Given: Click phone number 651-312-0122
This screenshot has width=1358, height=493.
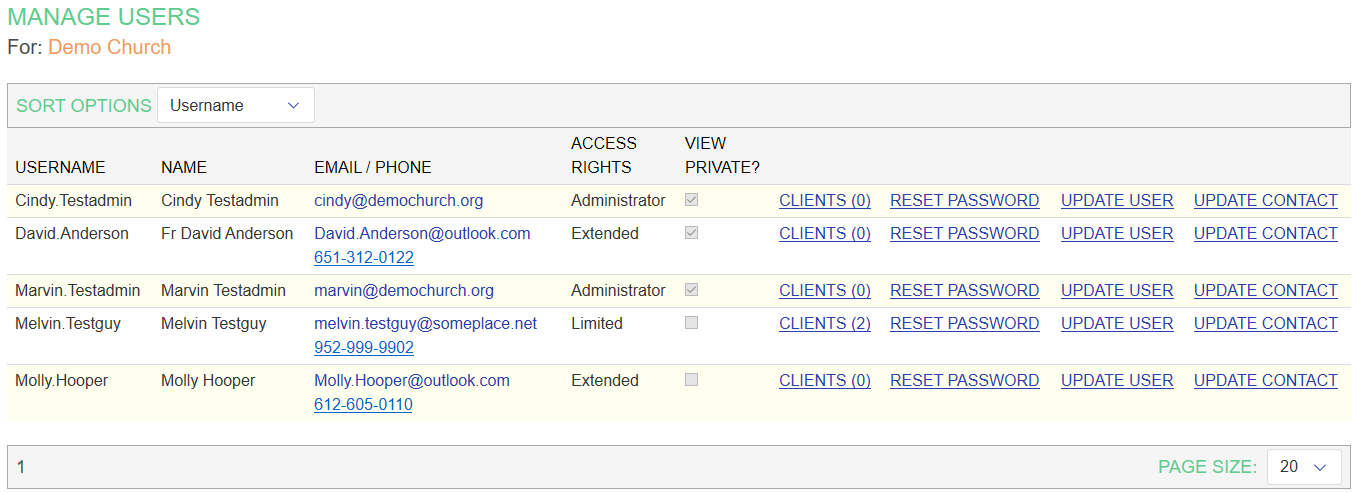Looking at the screenshot, I should (364, 258).
